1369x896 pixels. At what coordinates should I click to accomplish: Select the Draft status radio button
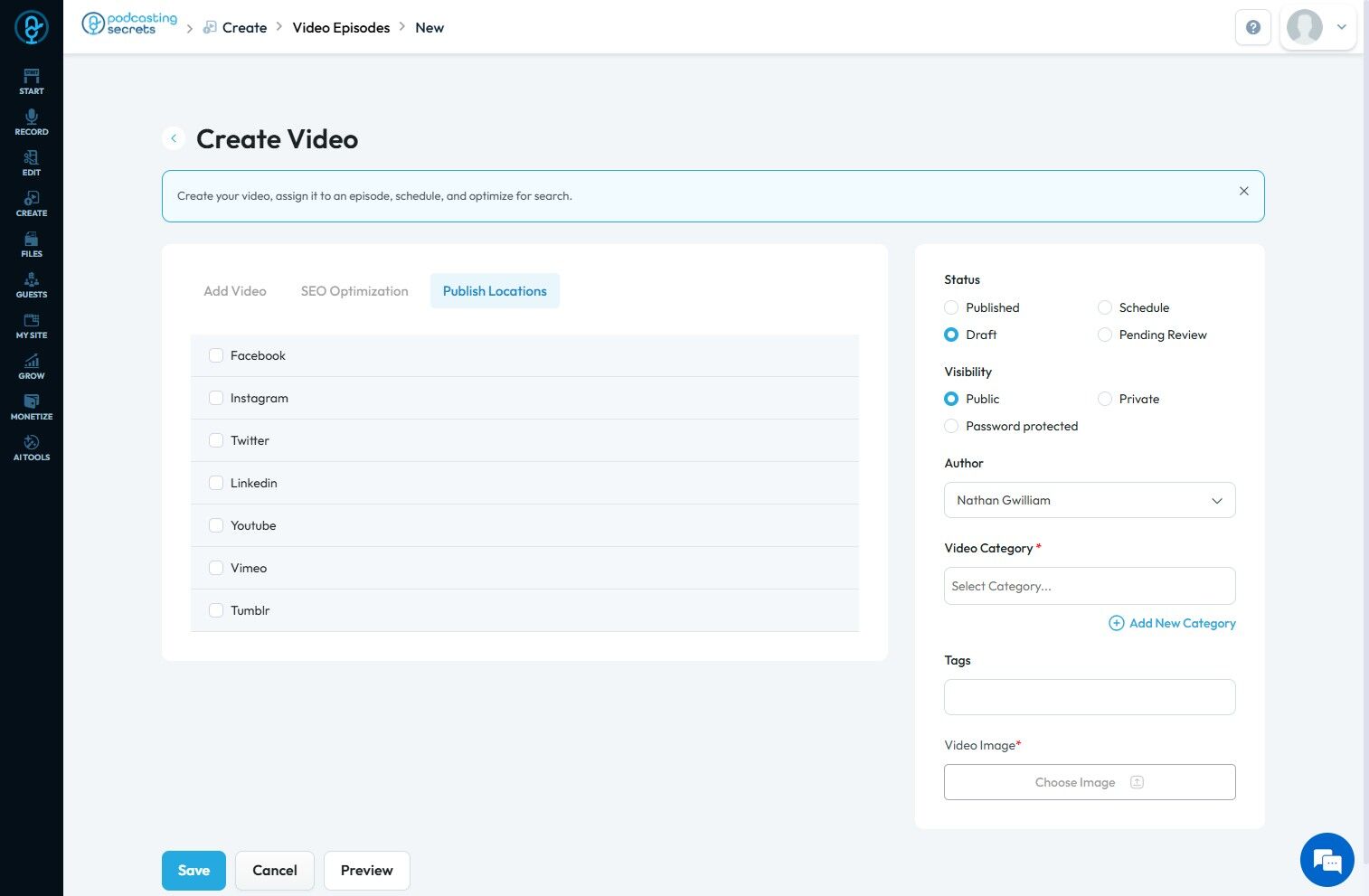pos(951,335)
